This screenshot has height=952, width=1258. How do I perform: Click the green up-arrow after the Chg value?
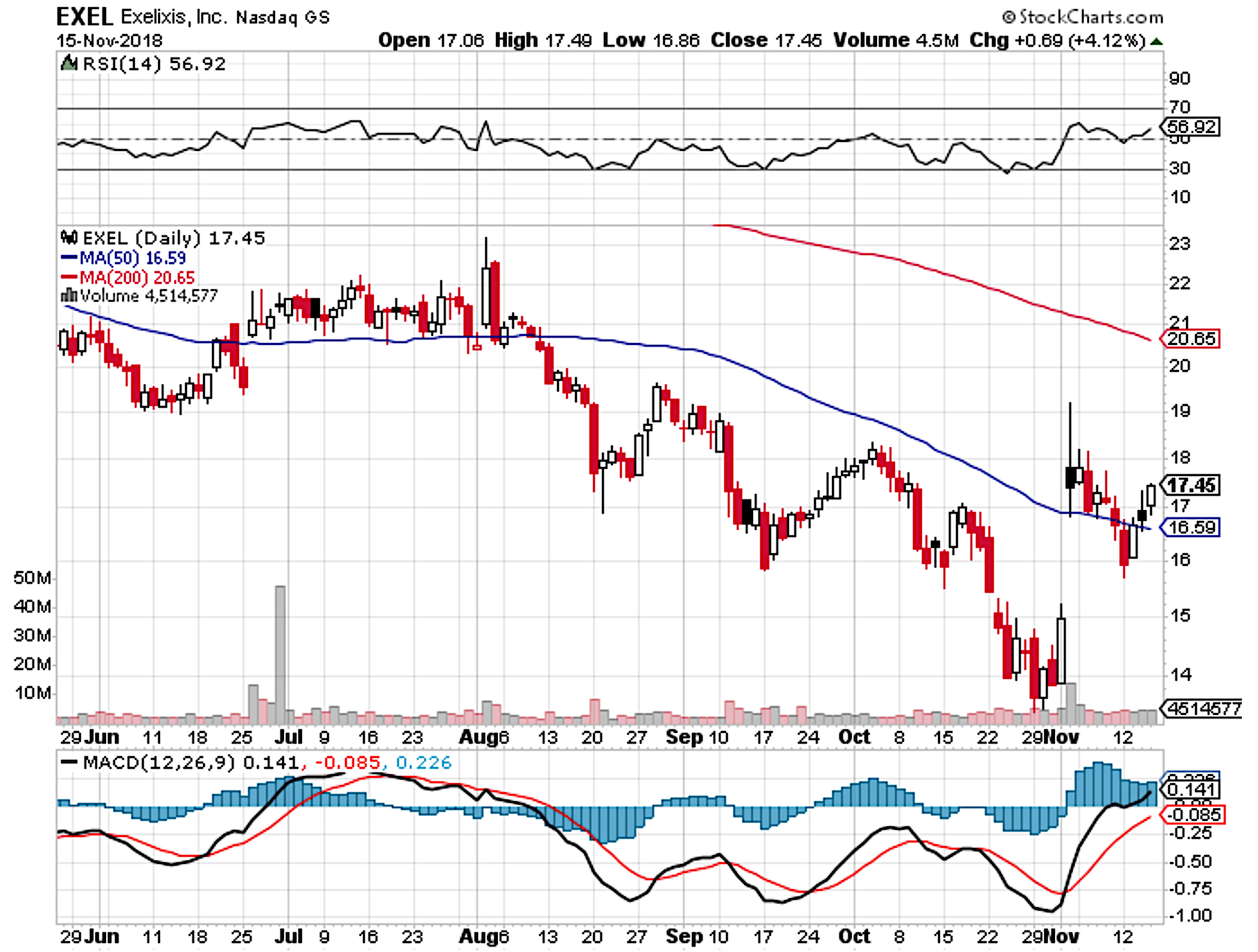(1156, 41)
